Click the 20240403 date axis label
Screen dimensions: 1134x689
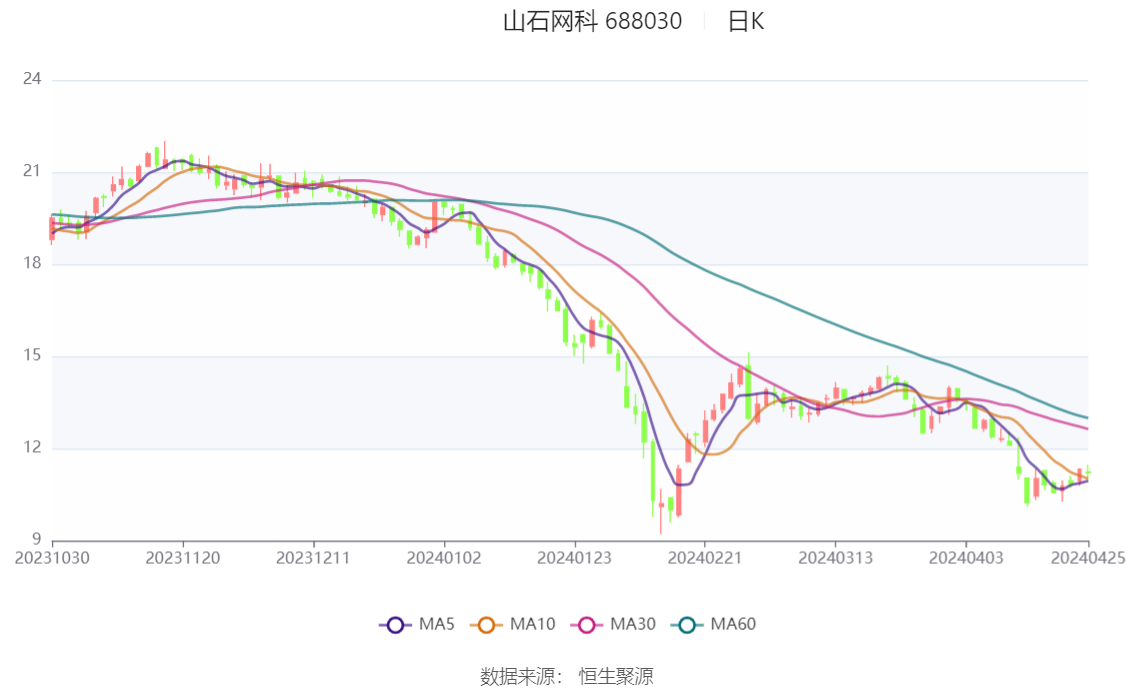pyautogui.click(x=966, y=558)
